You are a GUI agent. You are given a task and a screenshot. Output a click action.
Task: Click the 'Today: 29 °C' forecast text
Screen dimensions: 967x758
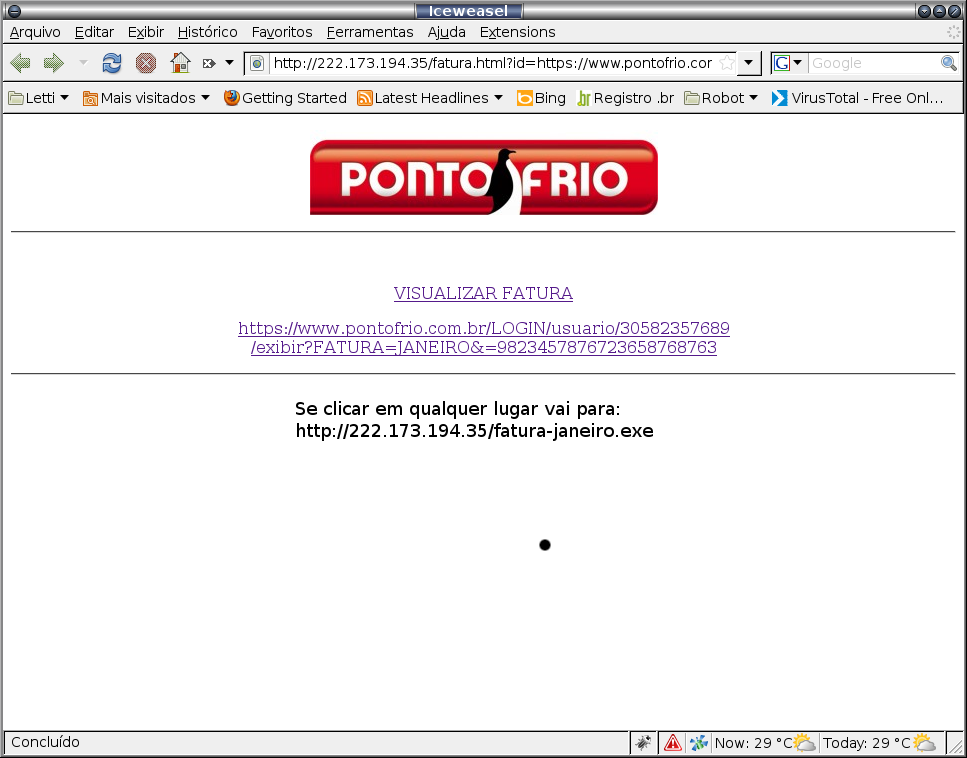pos(866,743)
